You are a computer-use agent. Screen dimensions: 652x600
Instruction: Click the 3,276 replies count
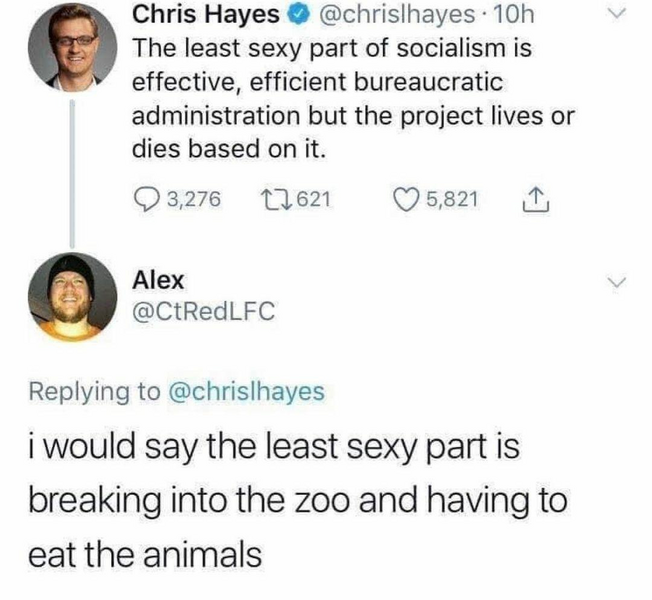point(193,199)
